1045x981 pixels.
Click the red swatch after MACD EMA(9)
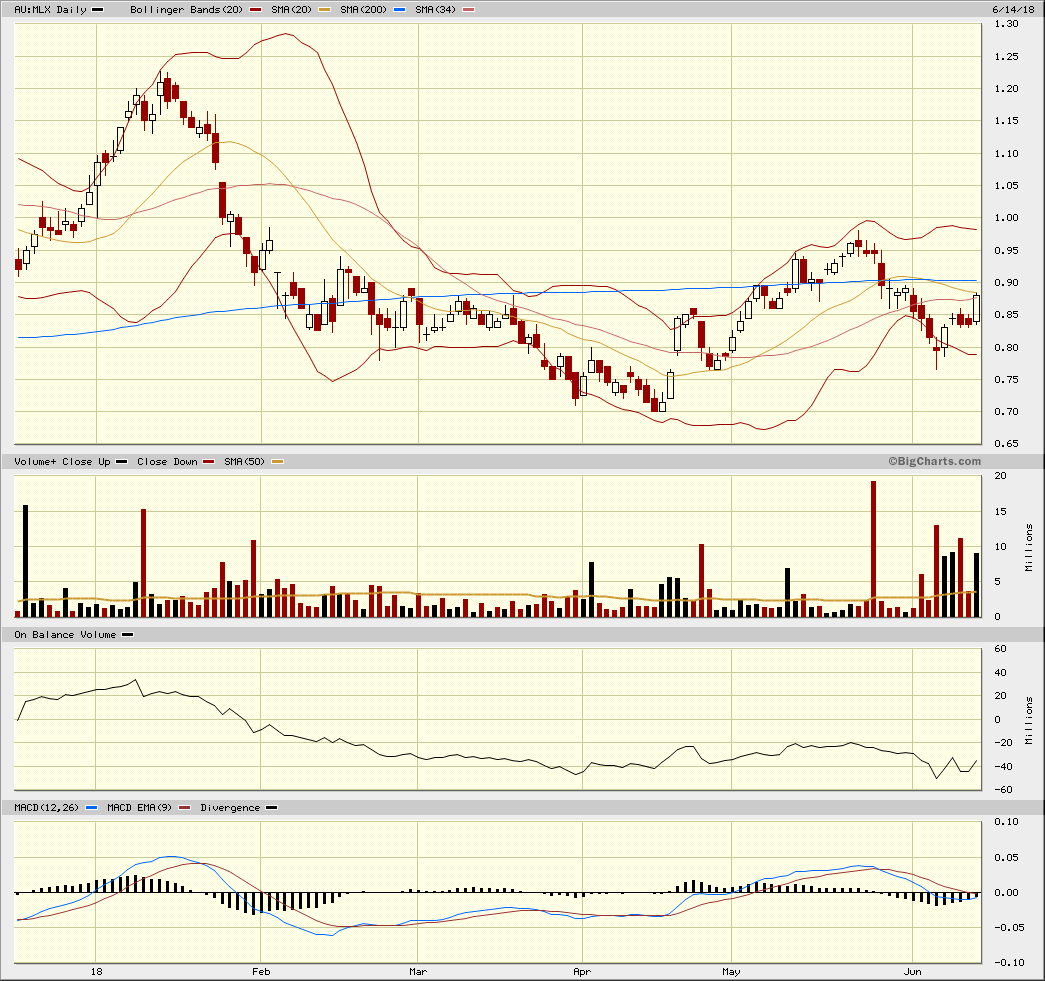point(184,808)
